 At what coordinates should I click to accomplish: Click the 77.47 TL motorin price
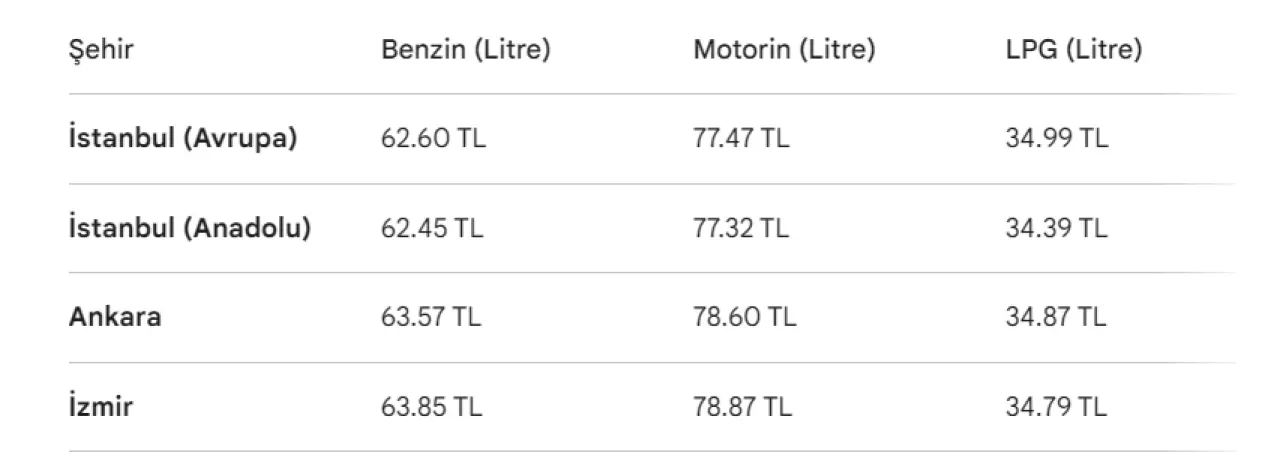[741, 139]
